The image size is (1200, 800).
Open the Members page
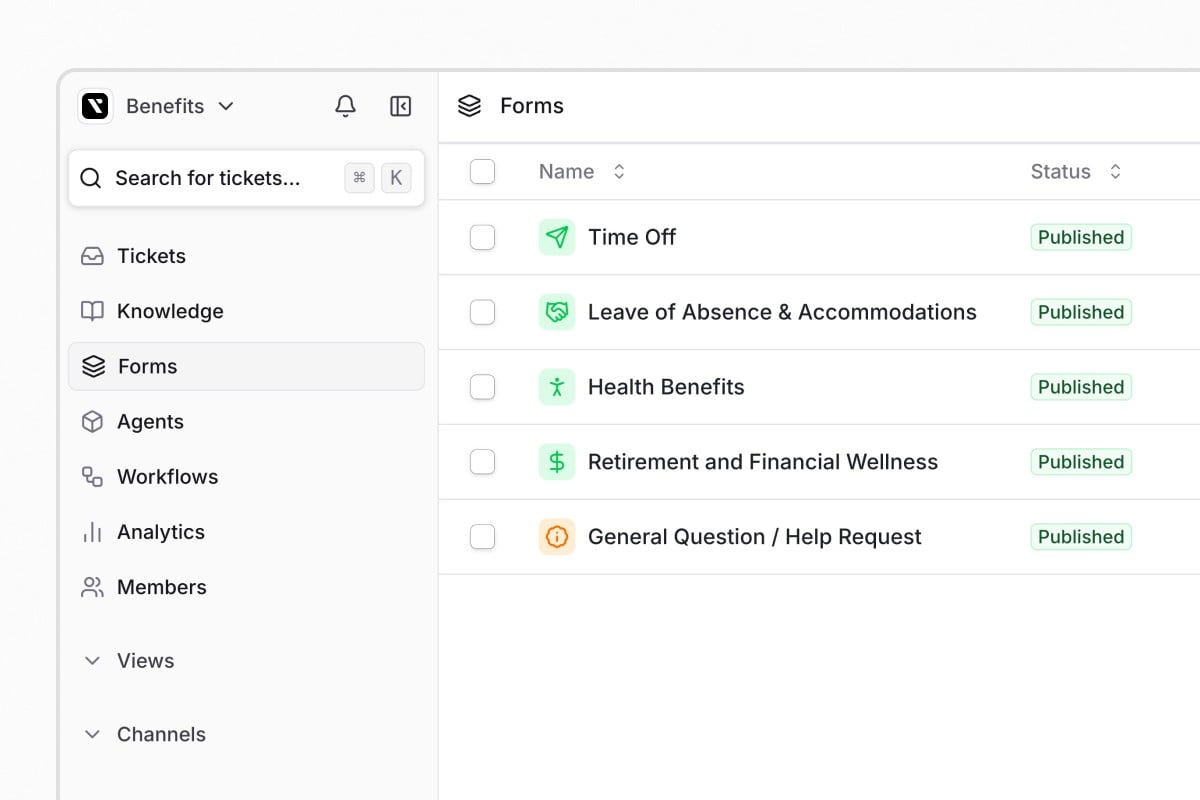(246, 587)
